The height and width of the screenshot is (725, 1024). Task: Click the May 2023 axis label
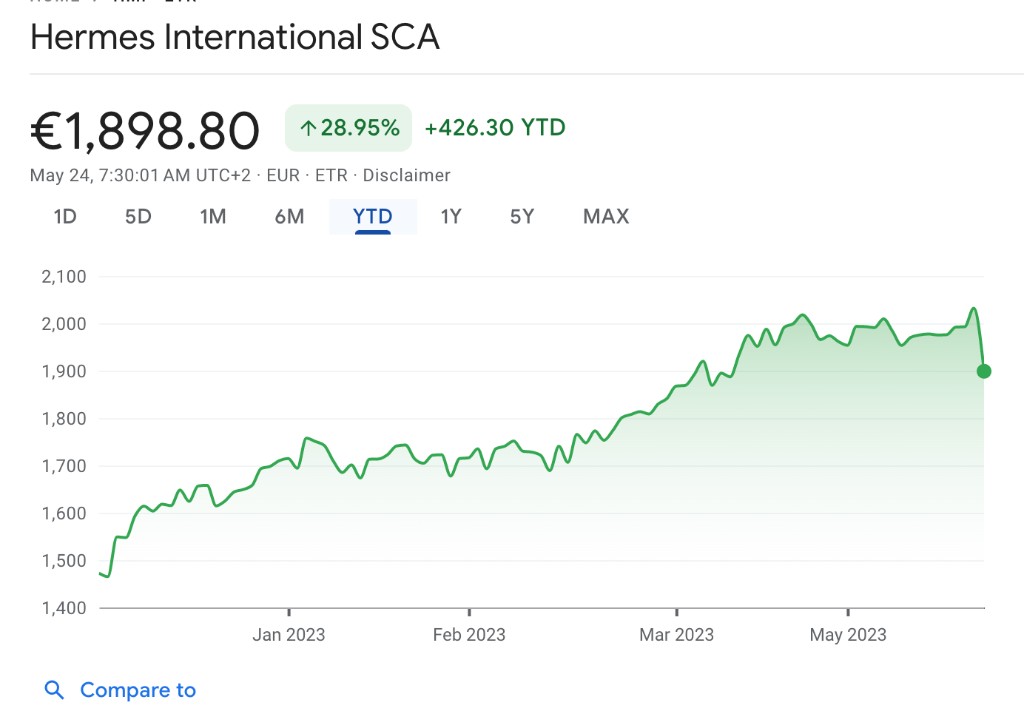click(848, 634)
